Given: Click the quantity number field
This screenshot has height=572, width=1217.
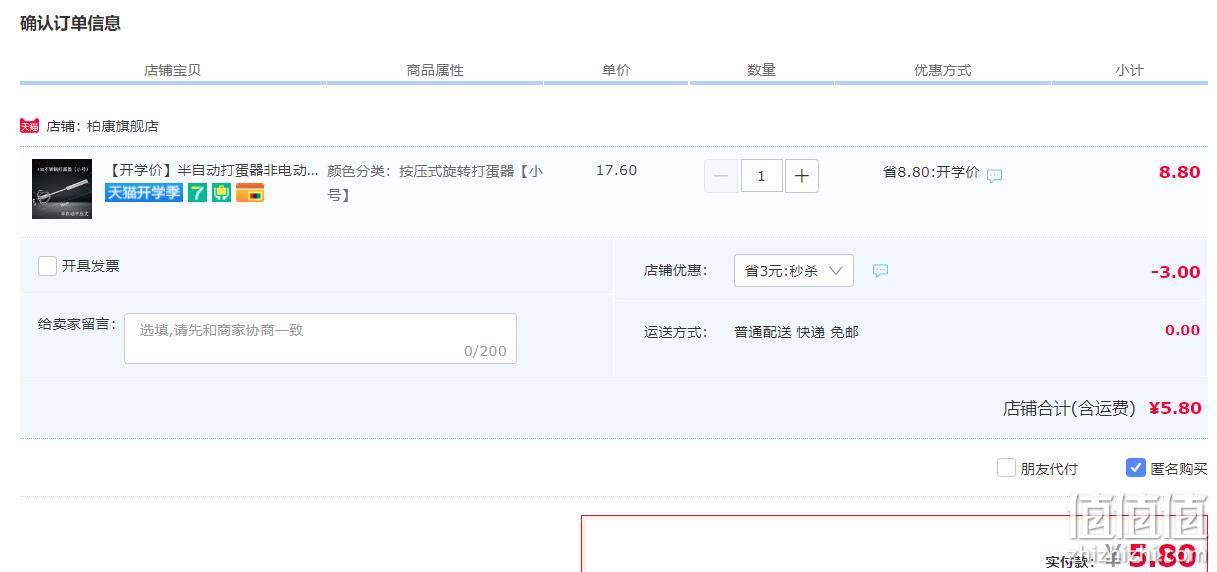Looking at the screenshot, I should point(761,176).
